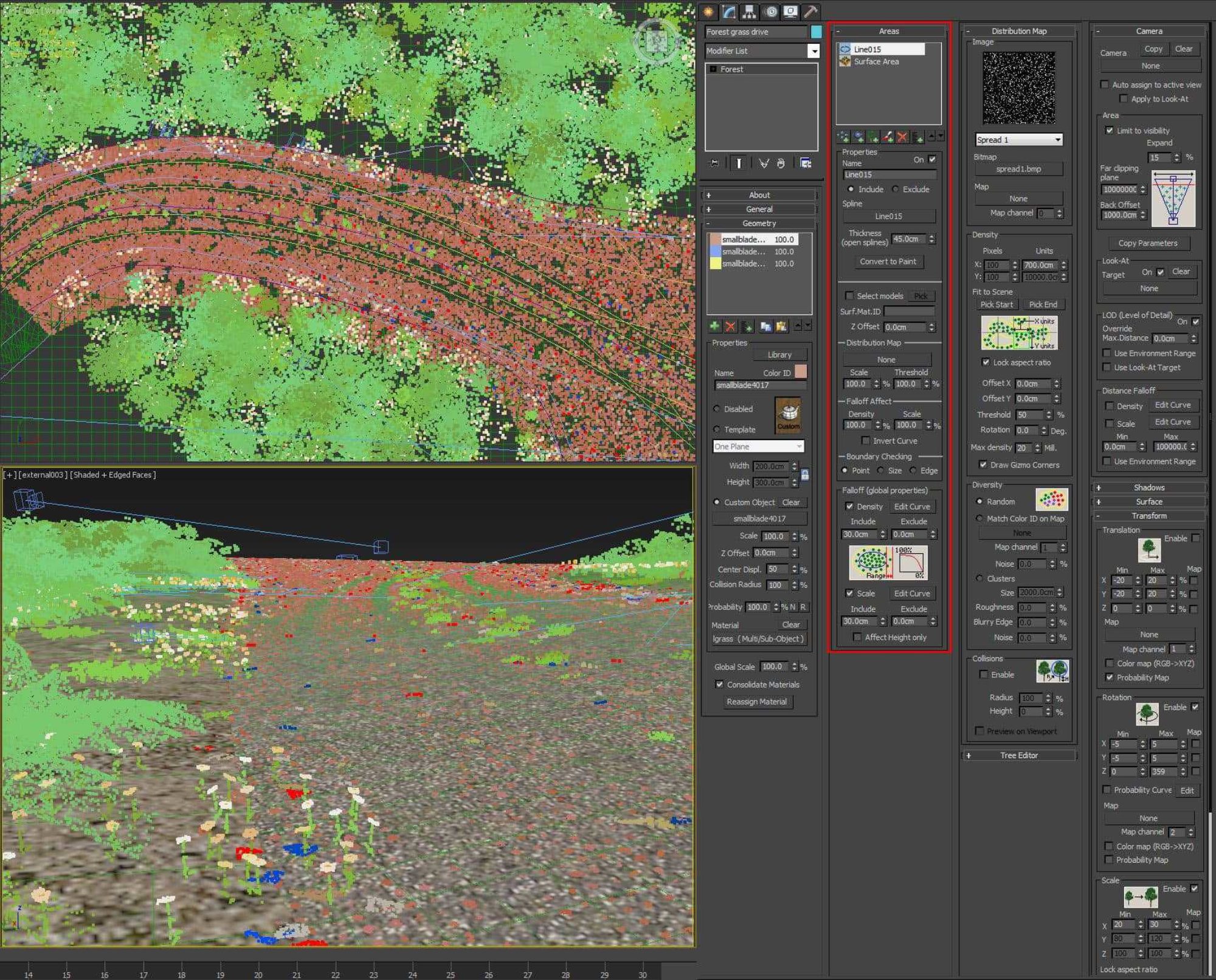The width and height of the screenshot is (1216, 980).
Task: Open the Display command panel tab
Action: click(x=790, y=12)
